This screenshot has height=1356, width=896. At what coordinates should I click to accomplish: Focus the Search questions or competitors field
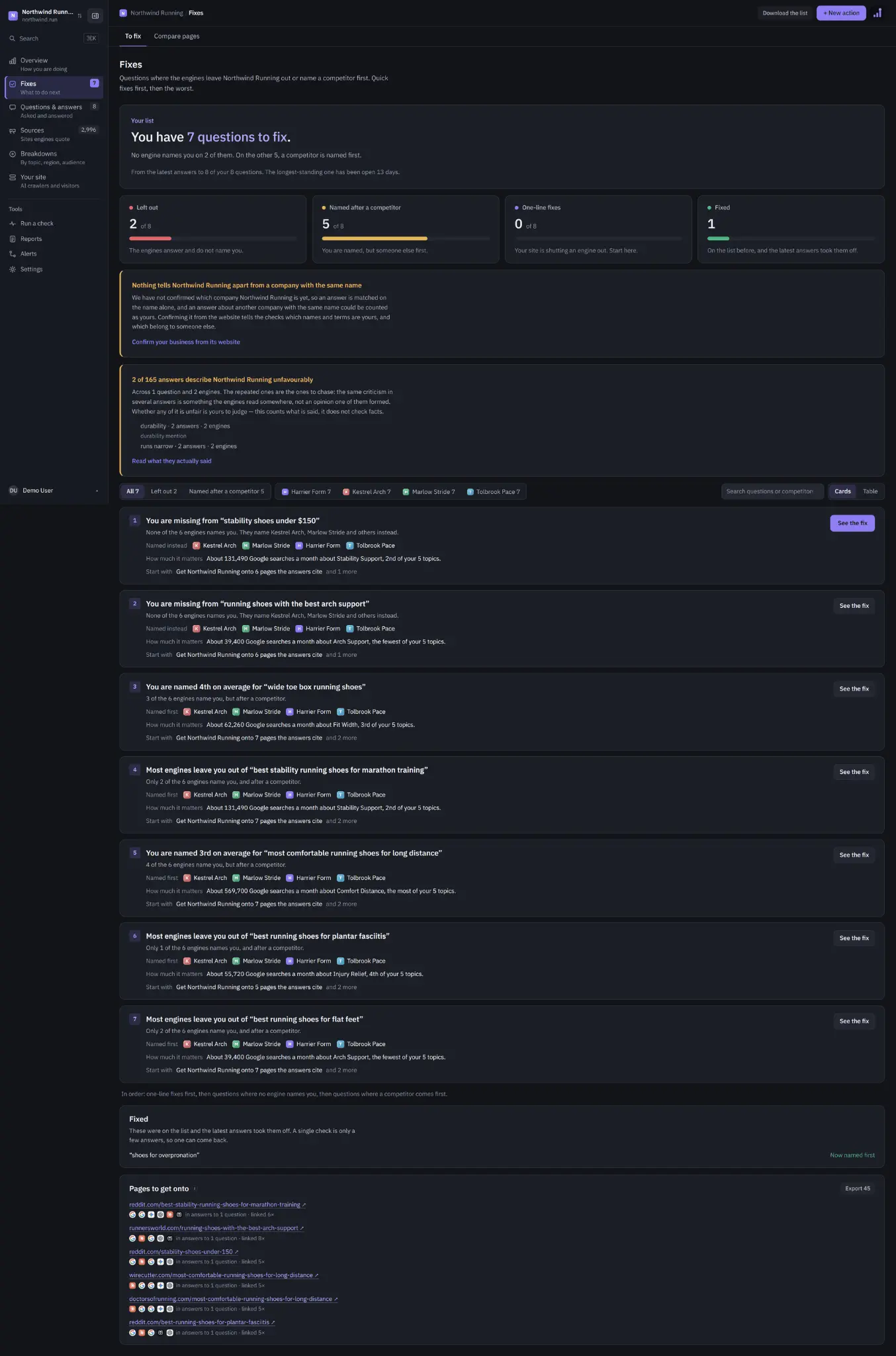click(772, 491)
